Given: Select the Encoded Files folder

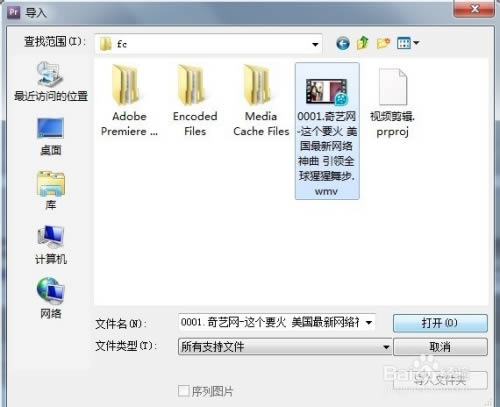Looking at the screenshot, I should click(195, 100).
